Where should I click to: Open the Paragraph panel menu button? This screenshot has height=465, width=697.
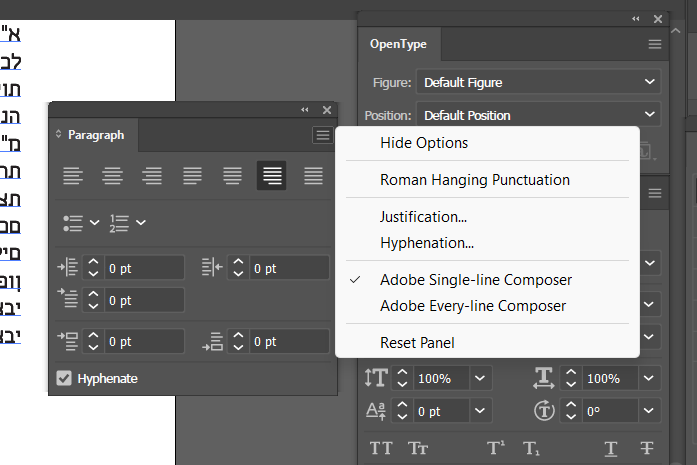point(322,135)
